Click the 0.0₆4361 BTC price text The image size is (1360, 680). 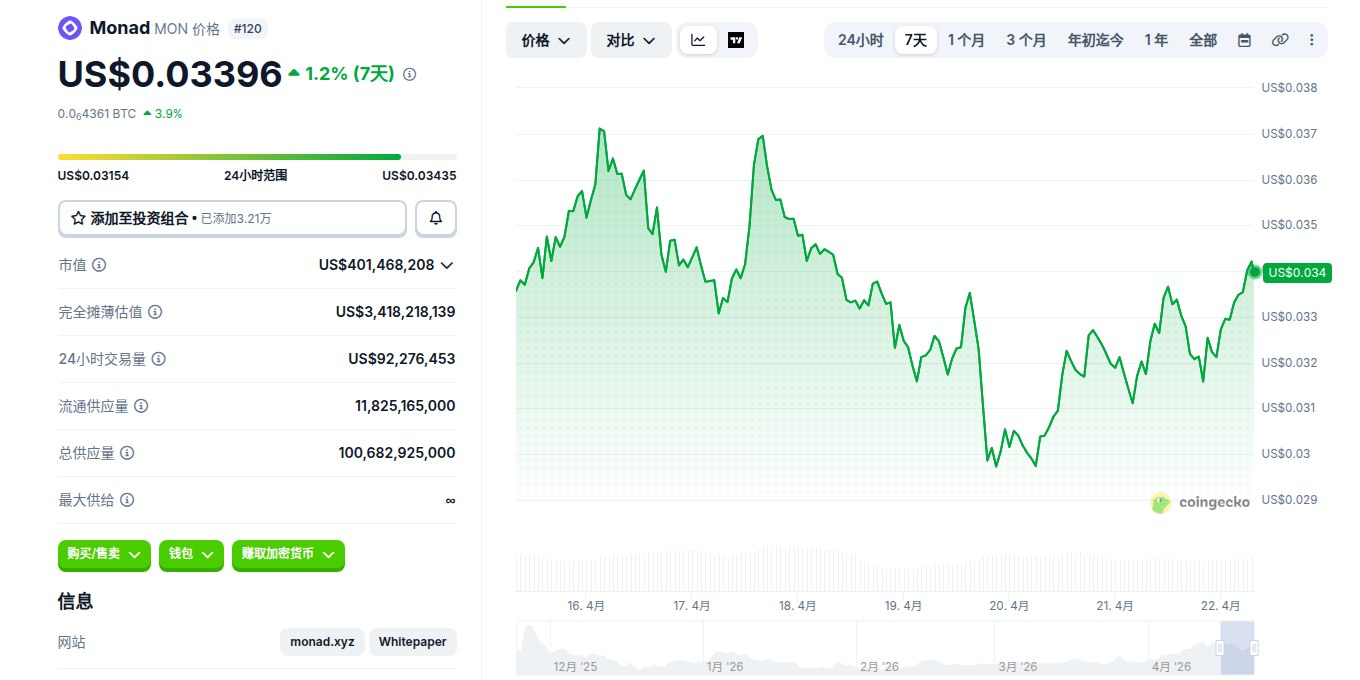click(97, 114)
